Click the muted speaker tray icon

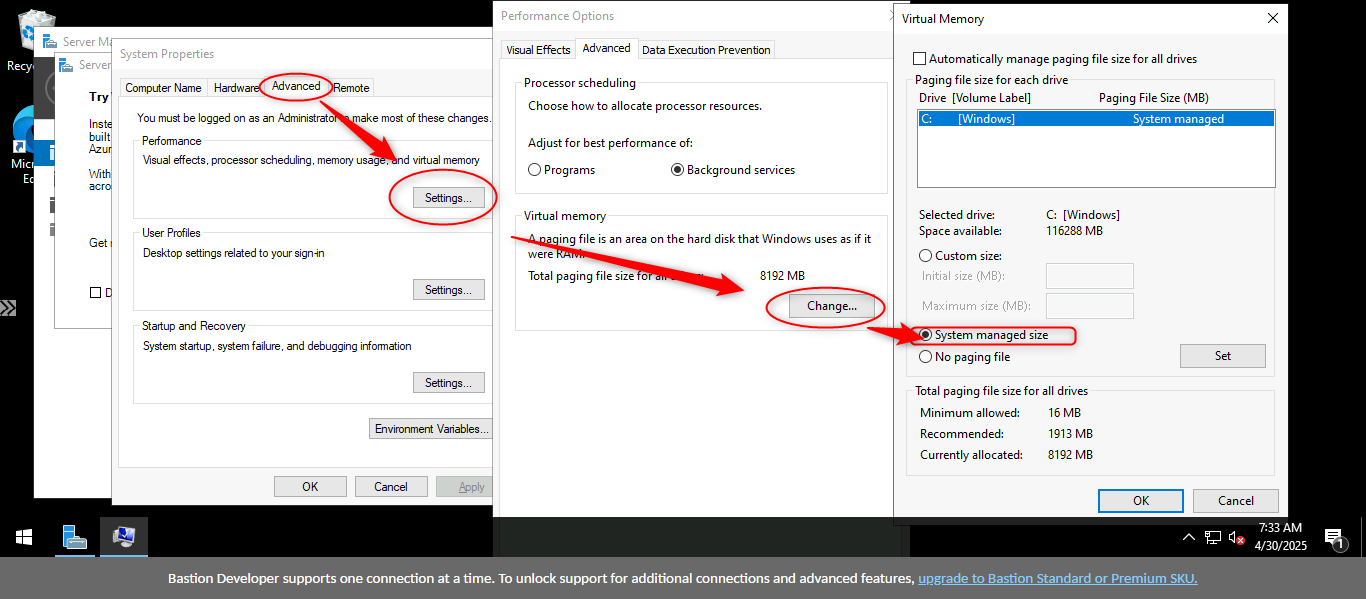click(1237, 537)
